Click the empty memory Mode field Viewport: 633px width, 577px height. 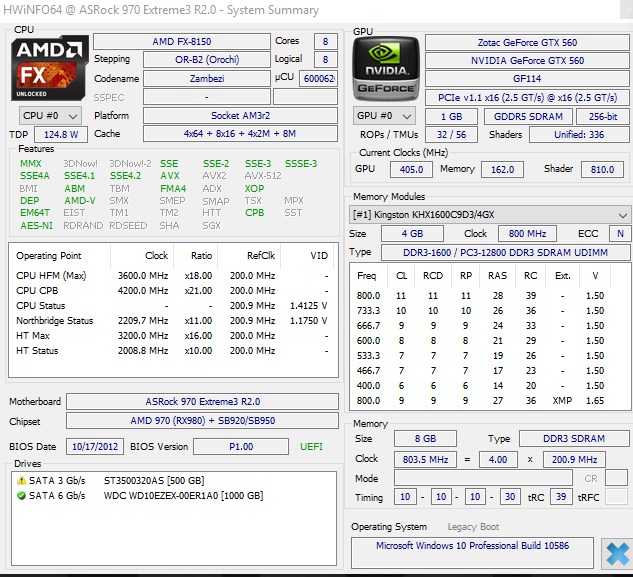483,478
